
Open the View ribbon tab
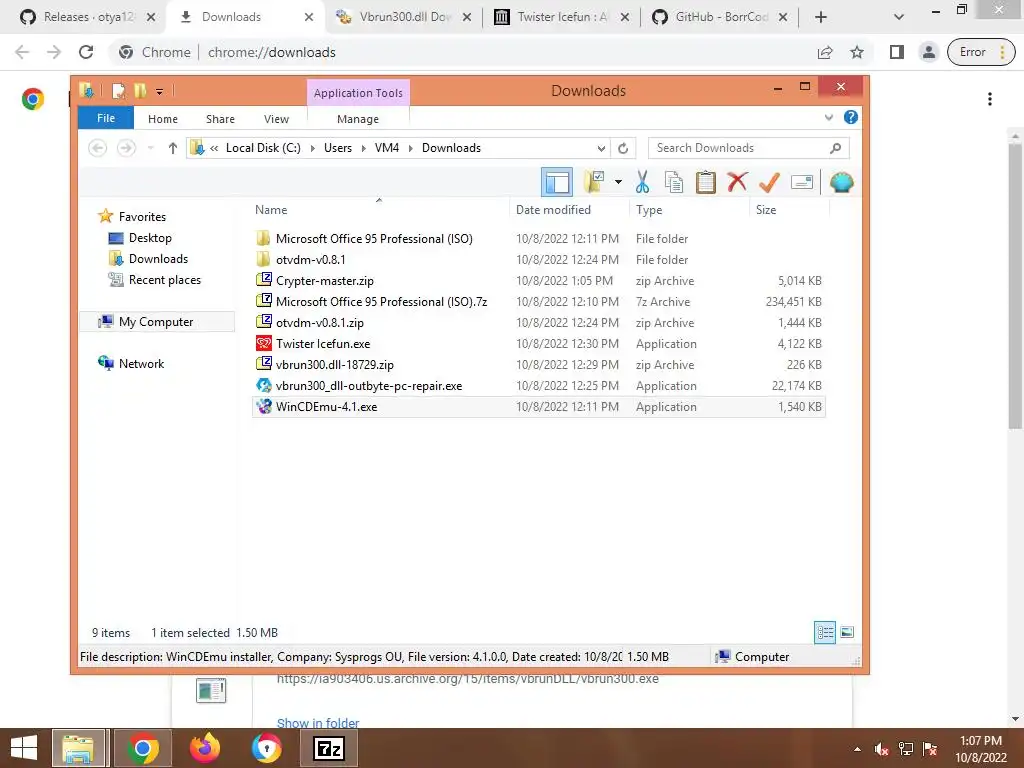(x=276, y=119)
